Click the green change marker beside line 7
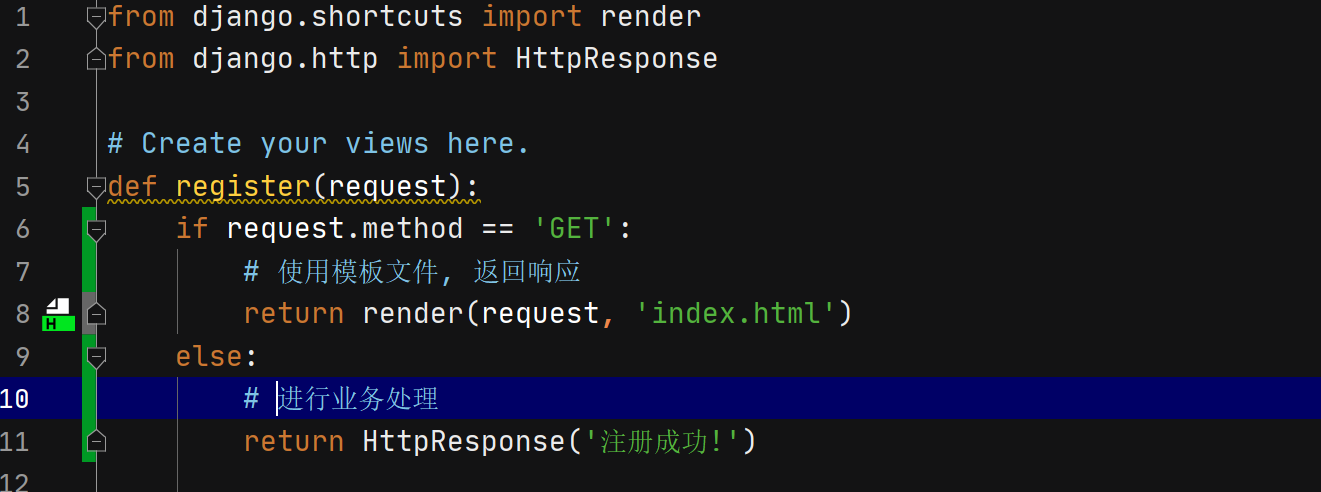Viewport: 1321px width, 492px height. click(x=89, y=271)
